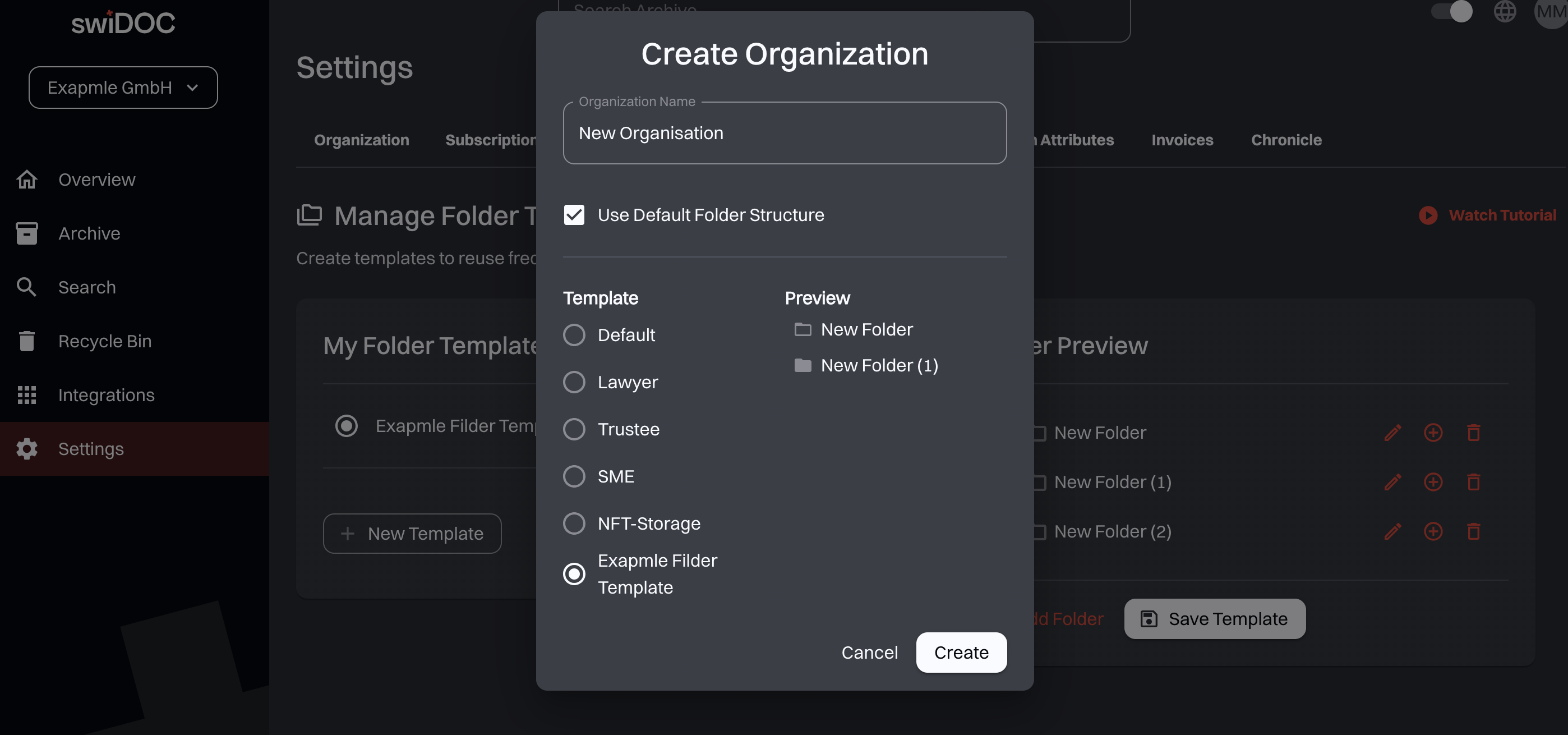Click the globe language icon
The width and height of the screenshot is (1568, 735).
[1505, 12]
